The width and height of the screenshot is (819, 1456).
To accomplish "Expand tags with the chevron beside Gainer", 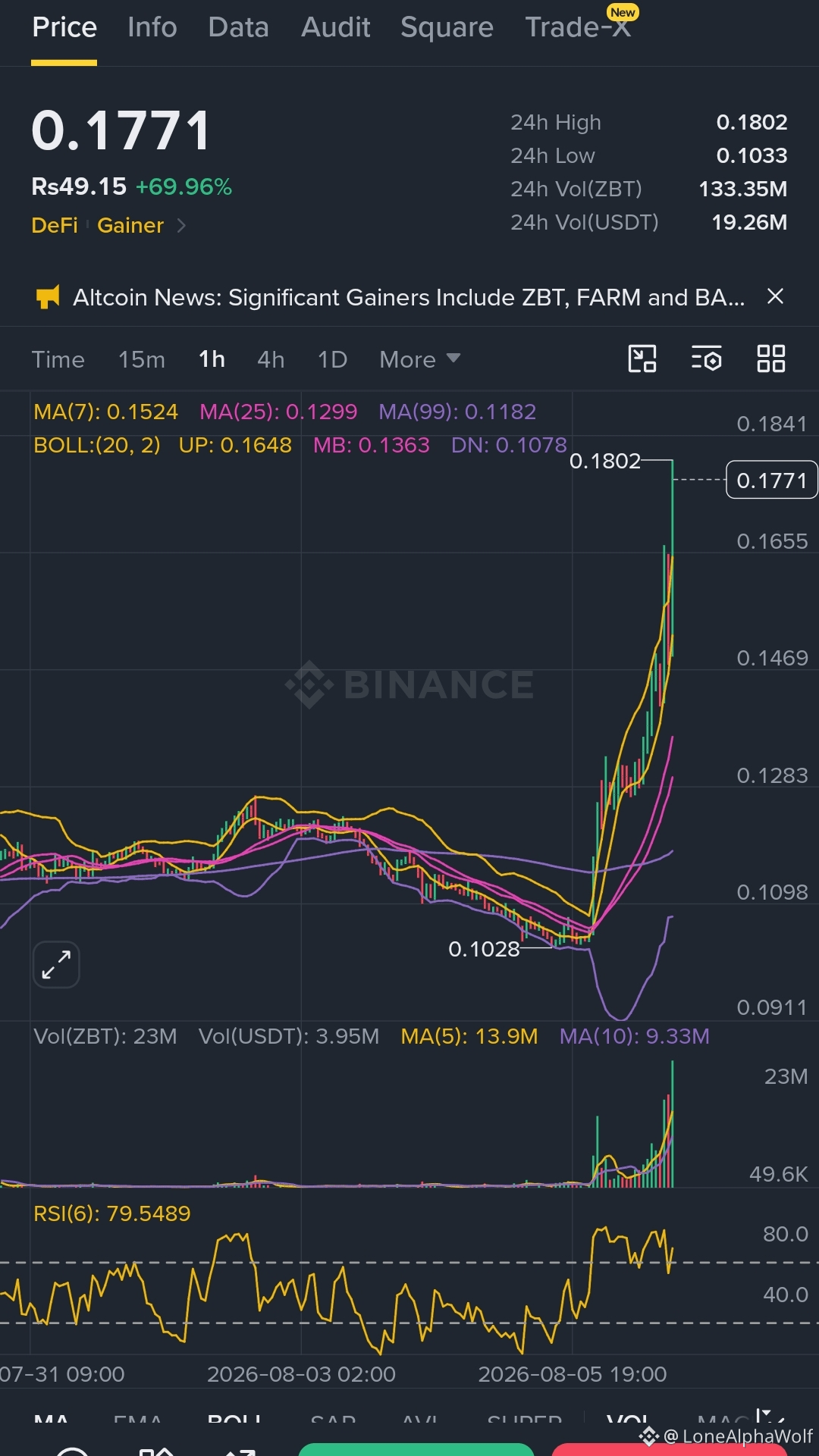I will [x=181, y=225].
